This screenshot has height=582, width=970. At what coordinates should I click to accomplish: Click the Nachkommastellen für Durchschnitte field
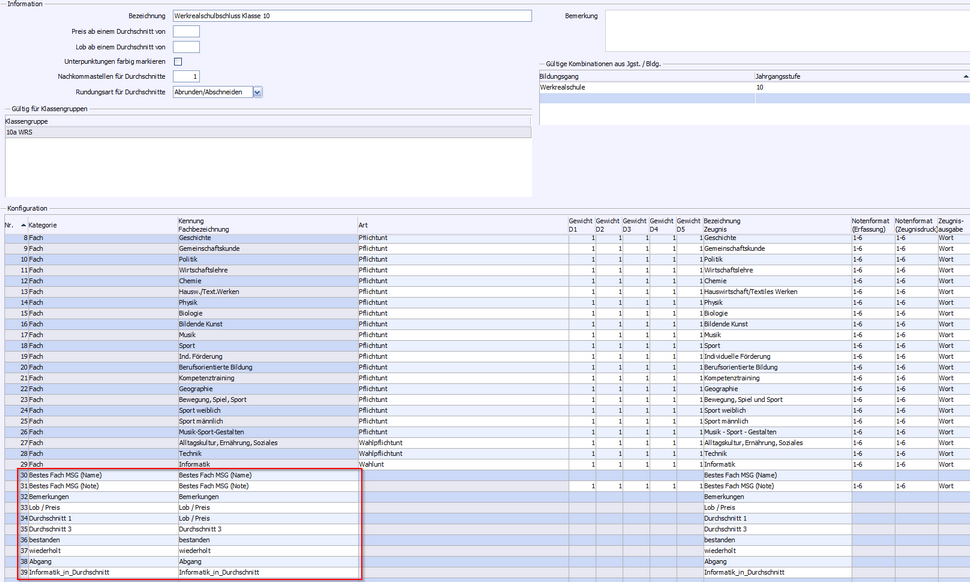186,77
